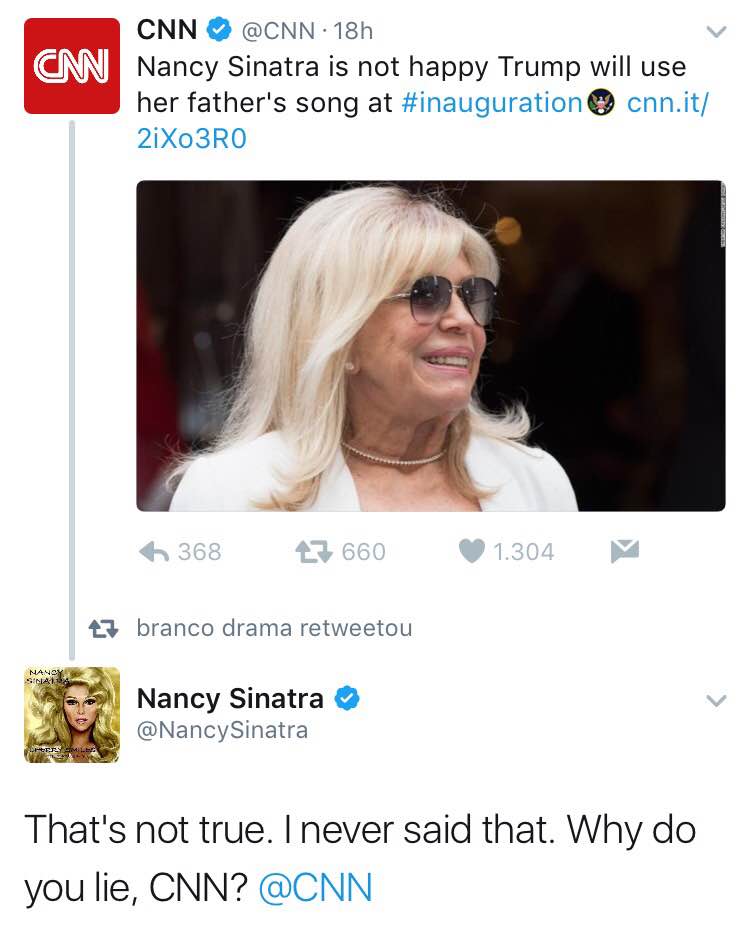Retweet the CNN tweet using the retweet icon

[311, 551]
